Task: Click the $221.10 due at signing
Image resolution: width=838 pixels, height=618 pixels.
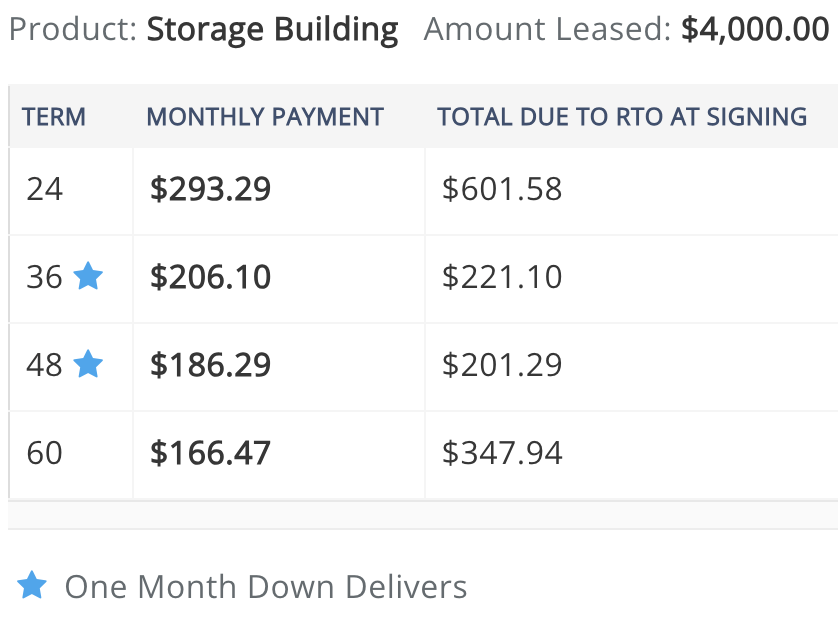Action: 502,277
